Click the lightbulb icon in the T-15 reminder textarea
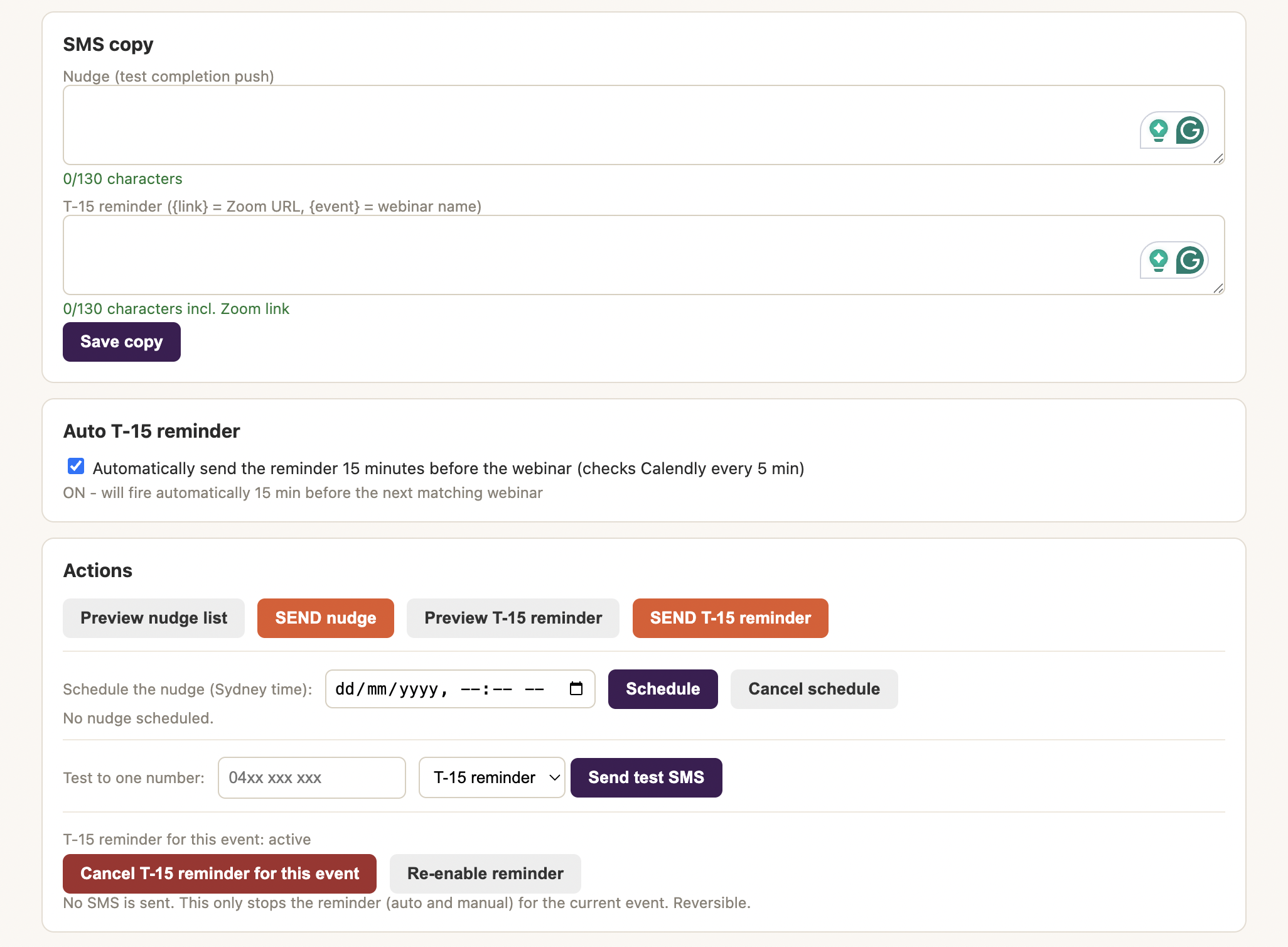Screen dimensions: 1288x947 (1158, 261)
